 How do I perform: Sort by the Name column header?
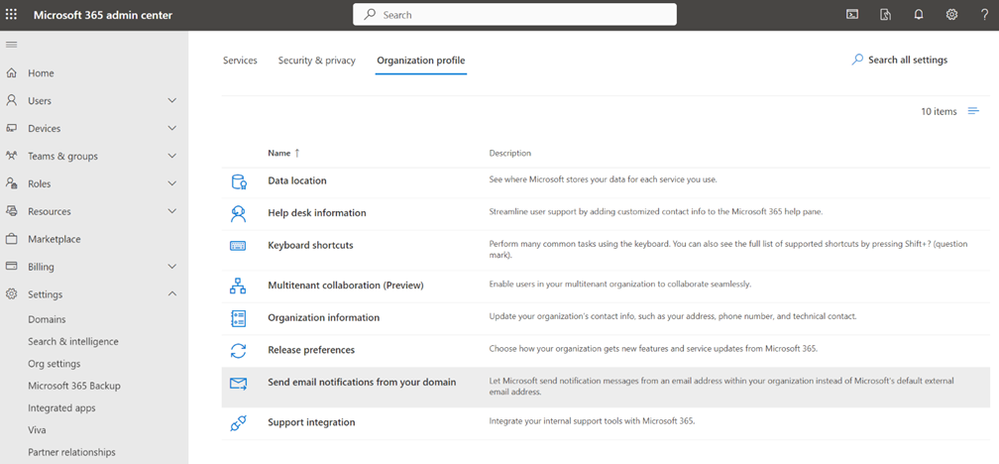279,153
